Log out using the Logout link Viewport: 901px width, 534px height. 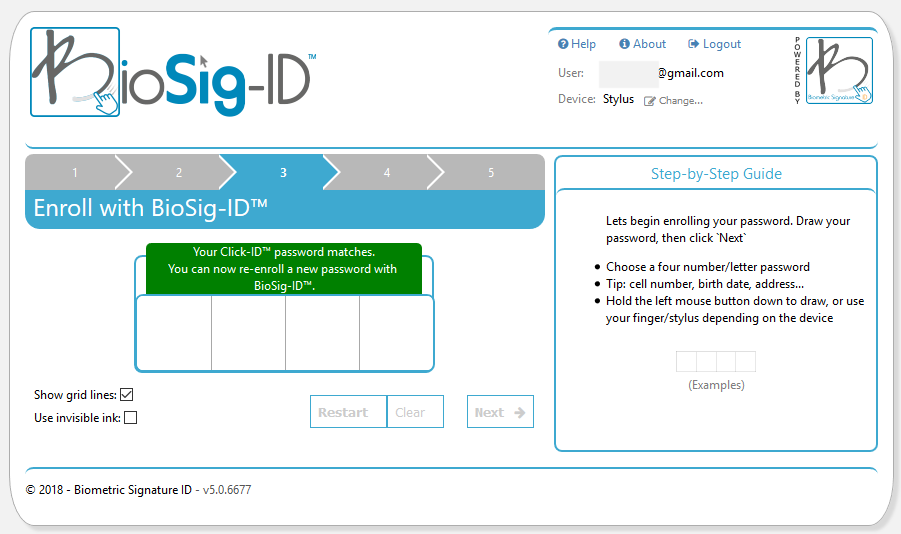tap(714, 44)
